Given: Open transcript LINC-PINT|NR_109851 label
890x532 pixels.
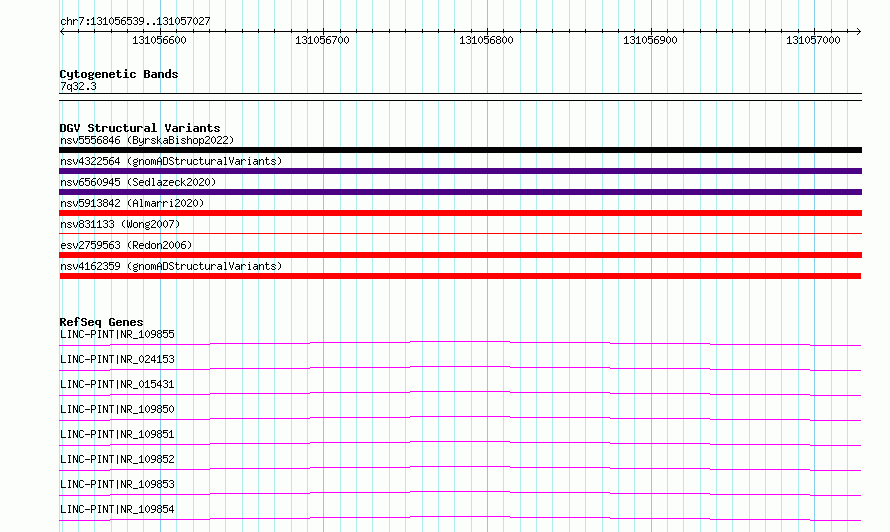Looking at the screenshot, I should coord(117,434).
